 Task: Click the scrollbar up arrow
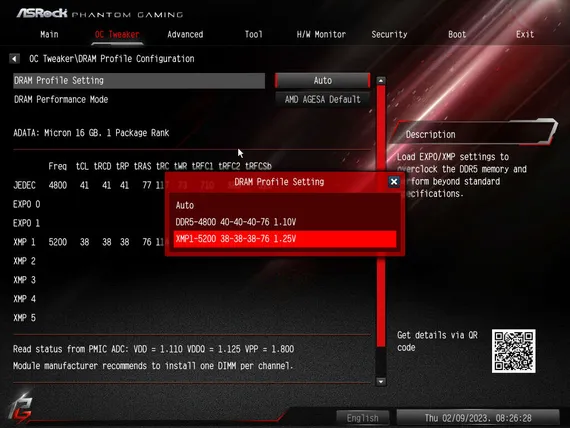[x=381, y=80]
